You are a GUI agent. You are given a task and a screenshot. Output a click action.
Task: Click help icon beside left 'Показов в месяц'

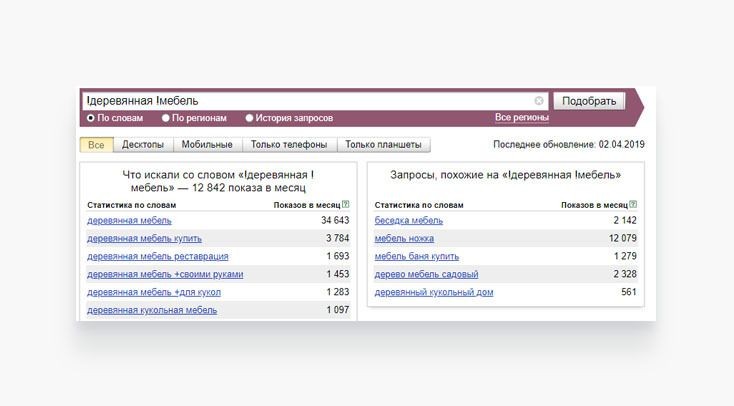[345, 204]
